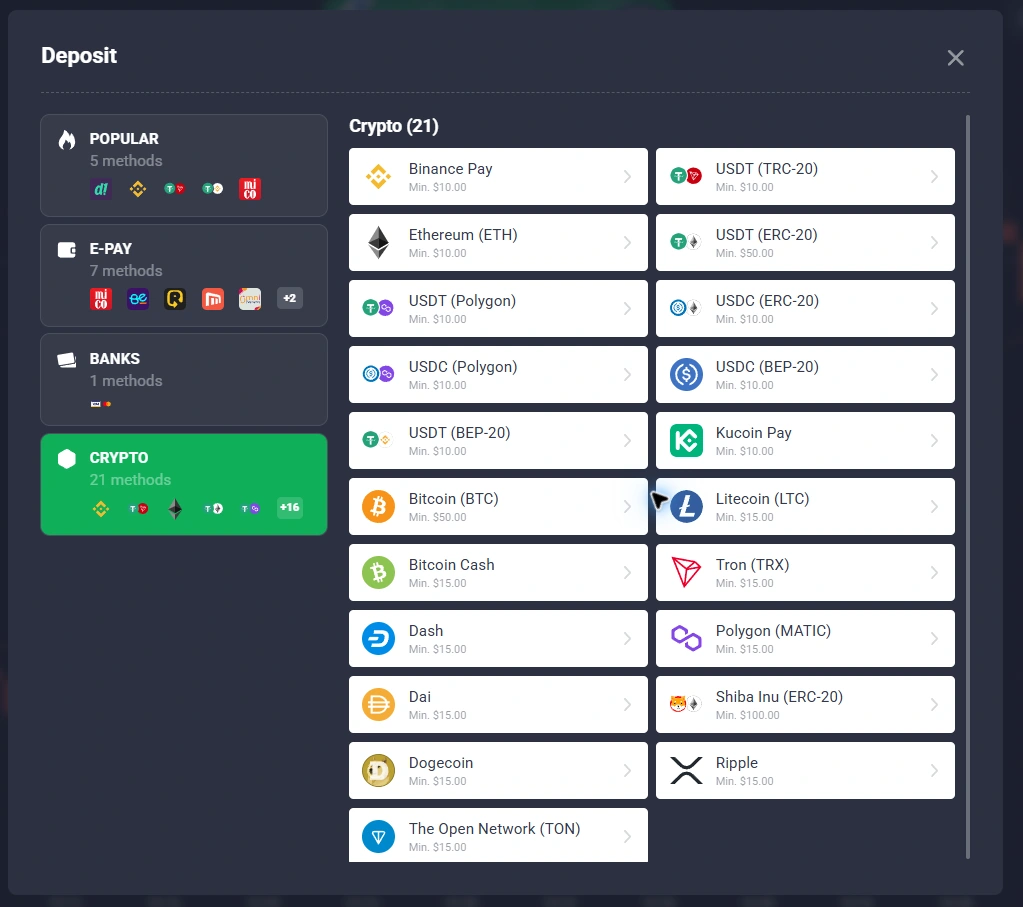Viewport: 1023px width, 907px height.
Task: Choose Dai deposit method
Action: tap(498, 705)
